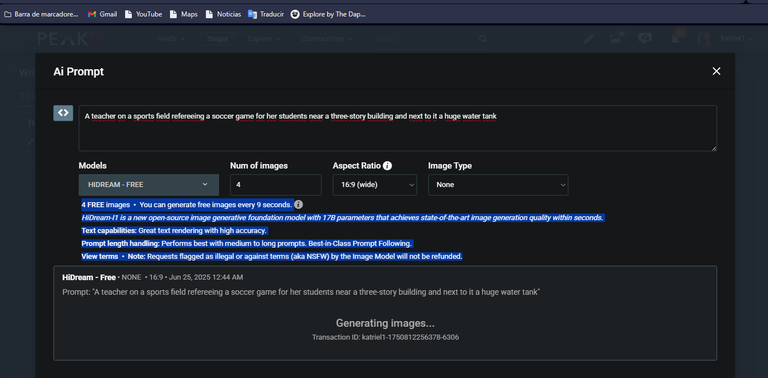Click the 'Num of images' label

tap(259, 165)
